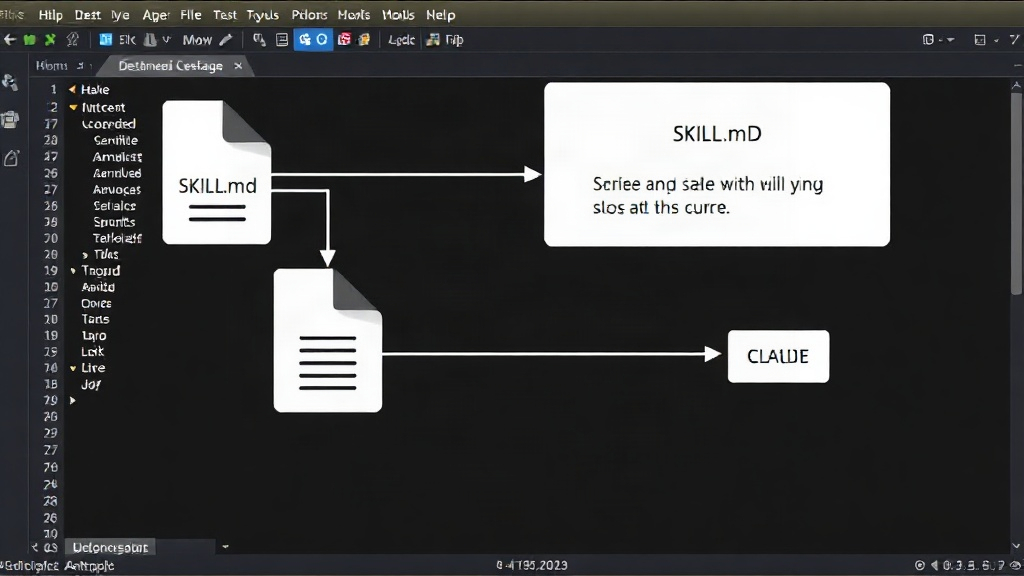1024x576 pixels.
Task: Click the gray bucket-shaped toolbar icon
Action: tap(150, 40)
